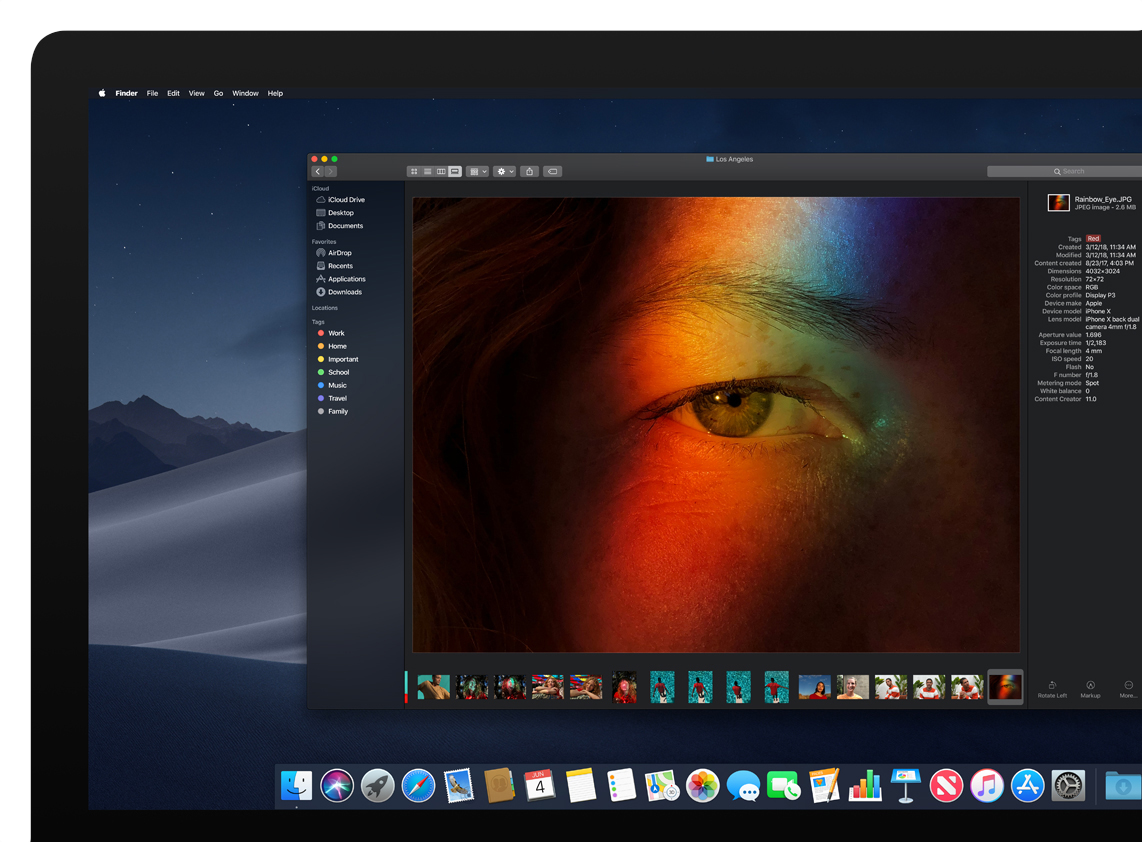1142x842 pixels.
Task: Open the More... options in the preview pane
Action: pos(1128,686)
